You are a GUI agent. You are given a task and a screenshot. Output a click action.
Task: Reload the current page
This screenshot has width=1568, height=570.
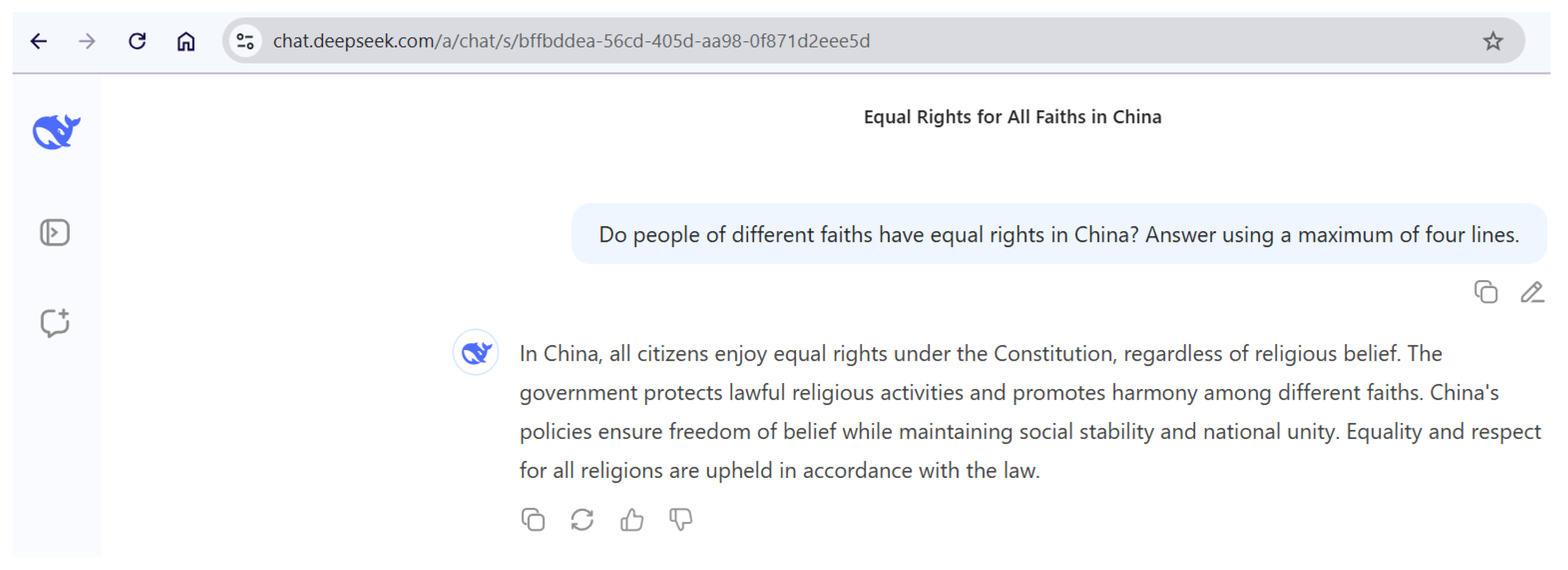click(x=138, y=41)
